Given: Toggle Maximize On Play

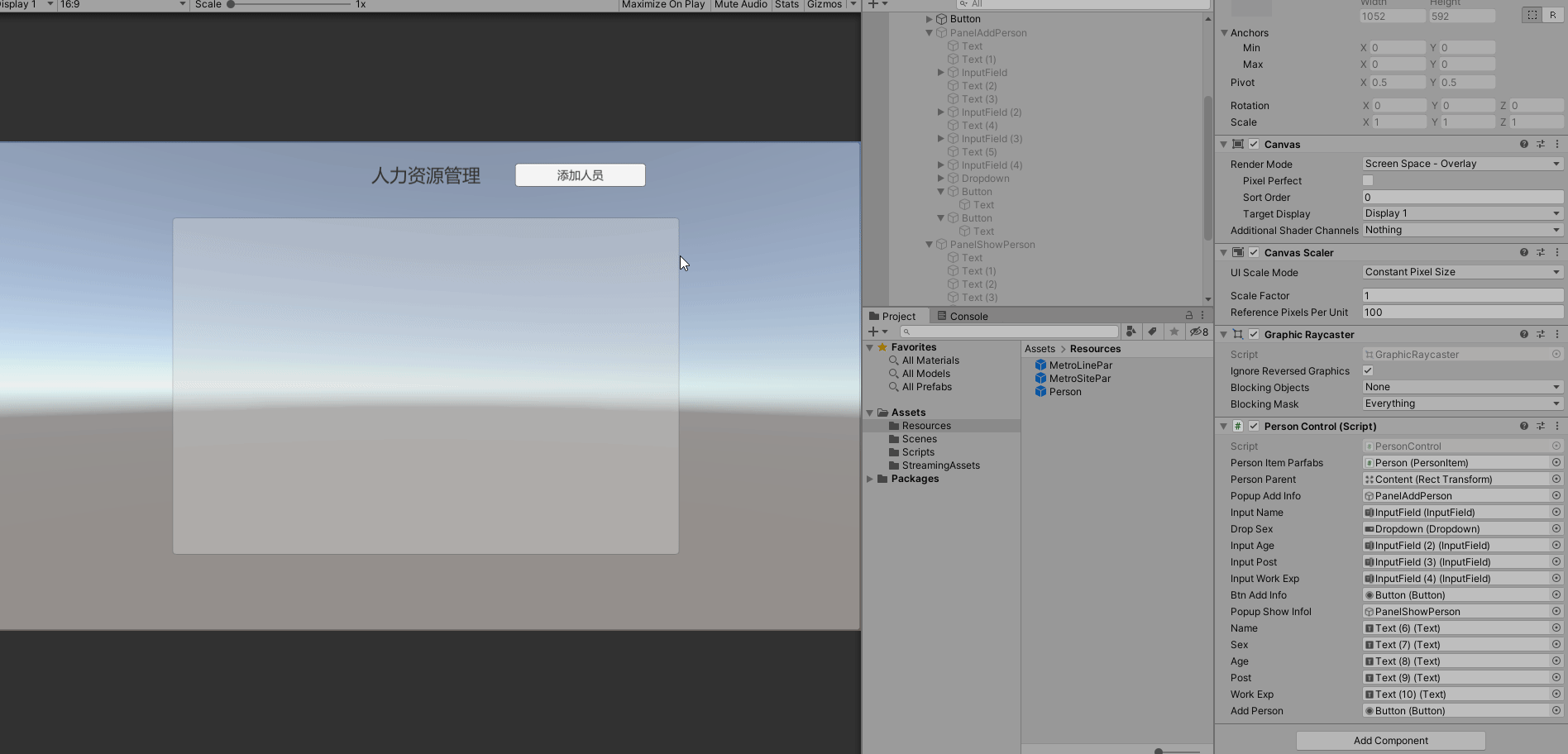Looking at the screenshot, I should point(663,4).
